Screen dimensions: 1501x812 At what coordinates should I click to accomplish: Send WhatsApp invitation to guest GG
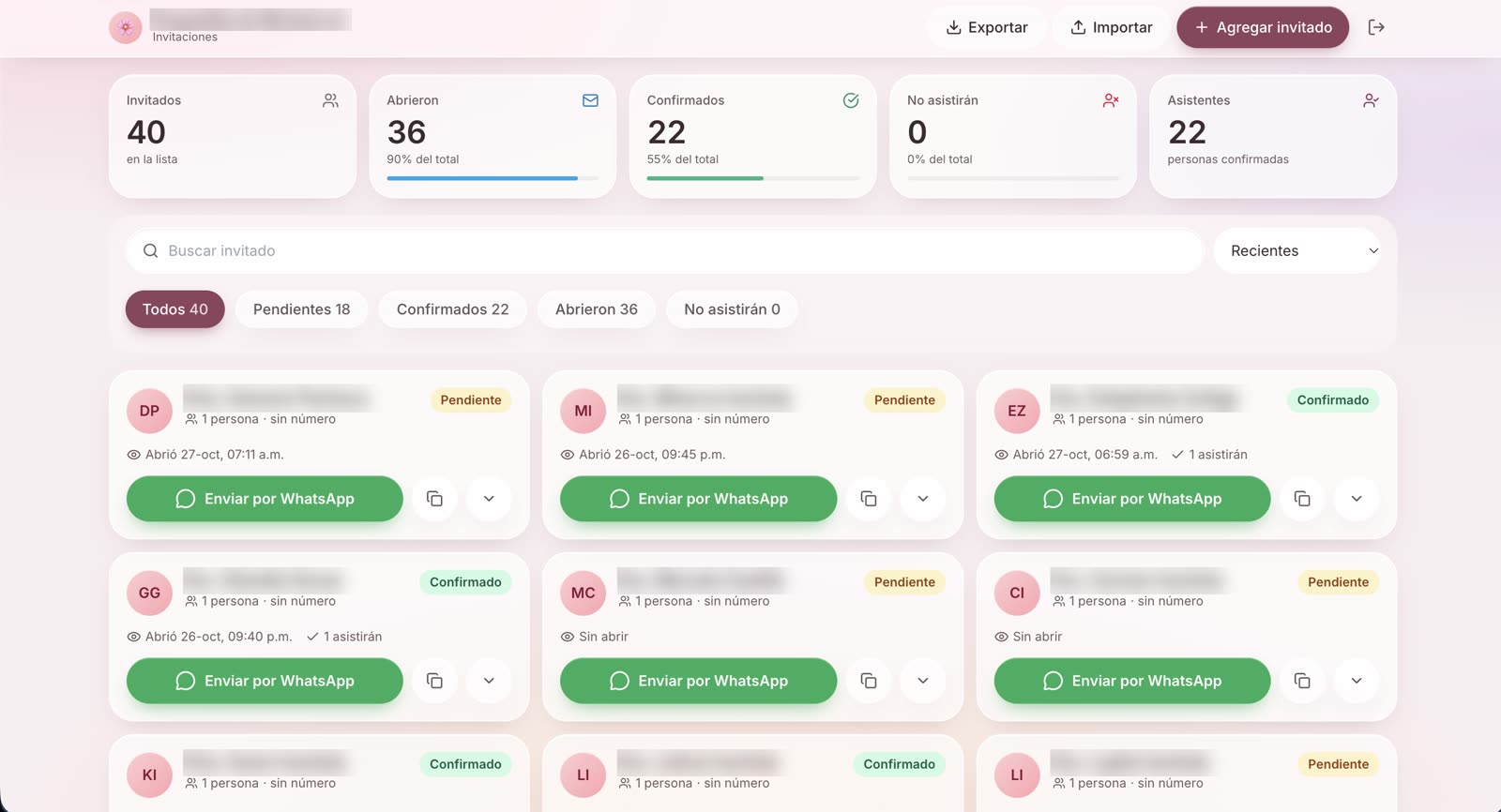point(265,681)
